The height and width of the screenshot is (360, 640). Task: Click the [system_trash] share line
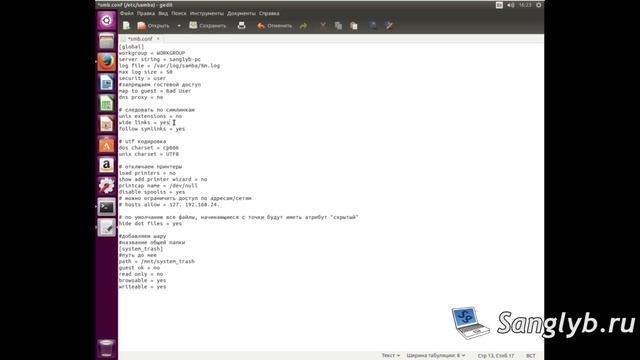pyautogui.click(x=141, y=249)
